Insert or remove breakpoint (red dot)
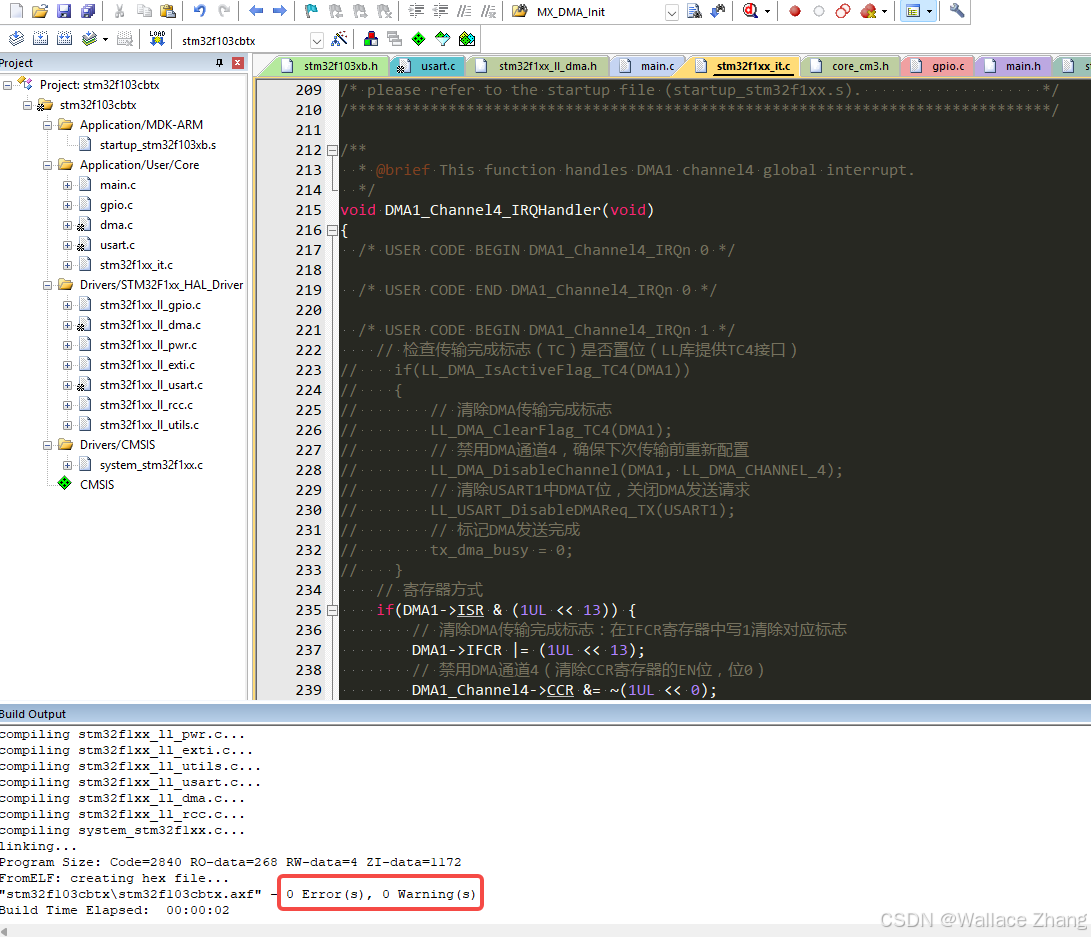 coord(795,11)
